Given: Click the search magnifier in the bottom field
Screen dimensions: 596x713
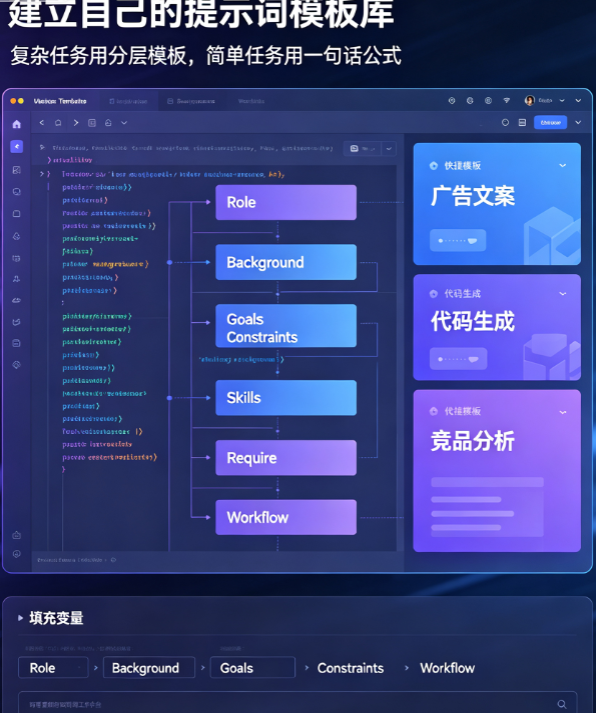Looking at the screenshot, I should (x=562, y=704).
